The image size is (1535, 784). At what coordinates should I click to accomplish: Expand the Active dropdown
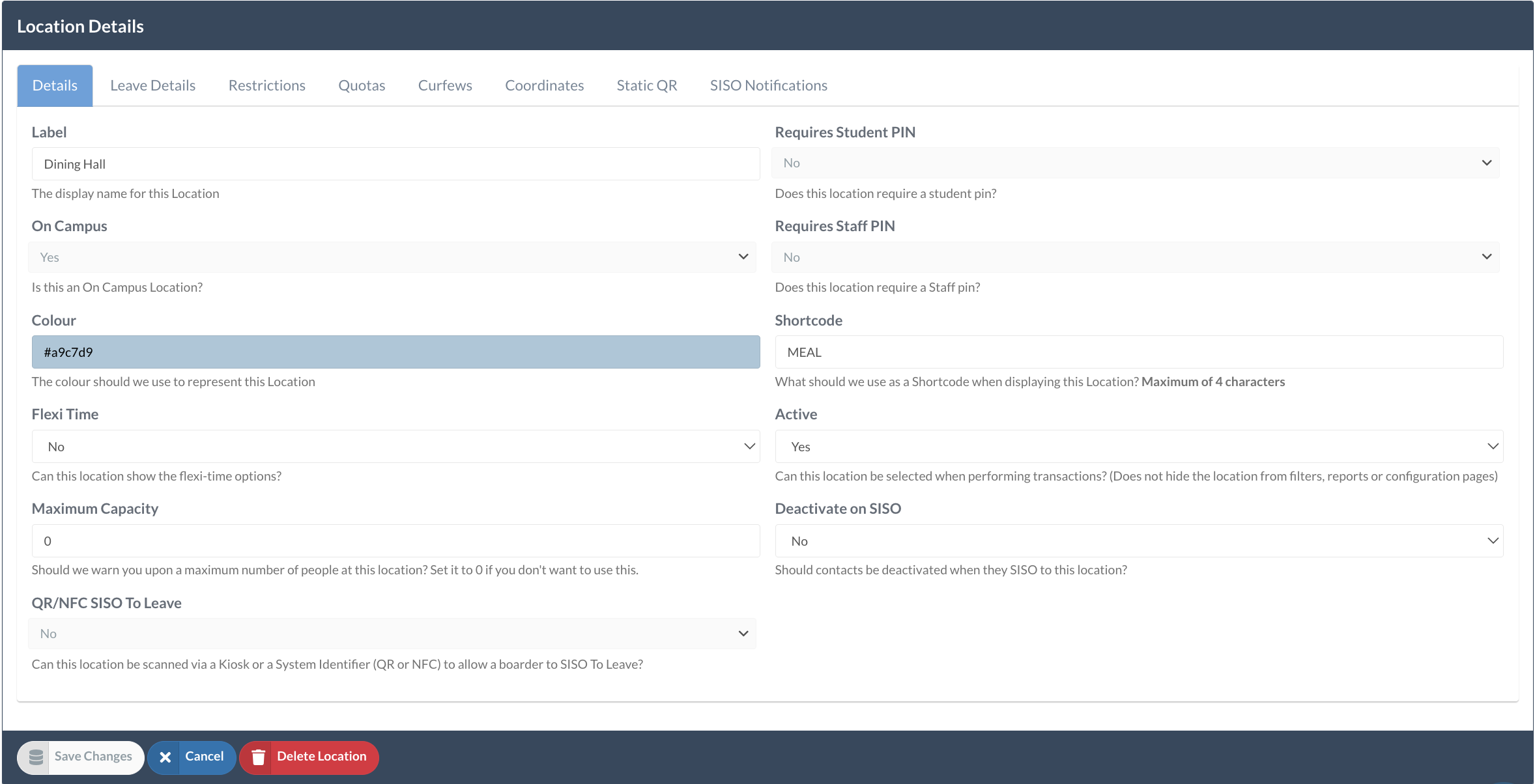click(1138, 447)
